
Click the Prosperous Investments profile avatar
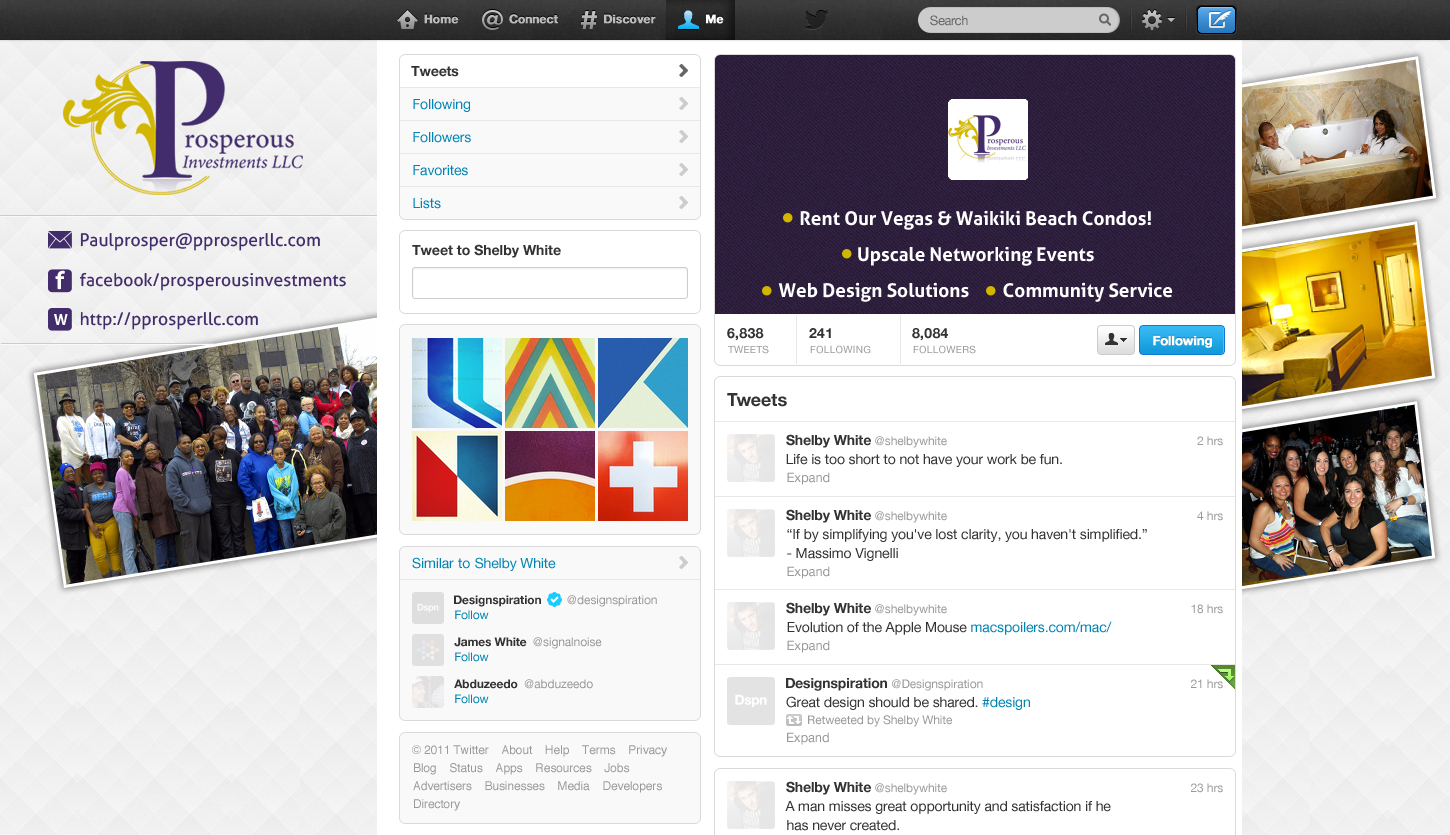987,140
